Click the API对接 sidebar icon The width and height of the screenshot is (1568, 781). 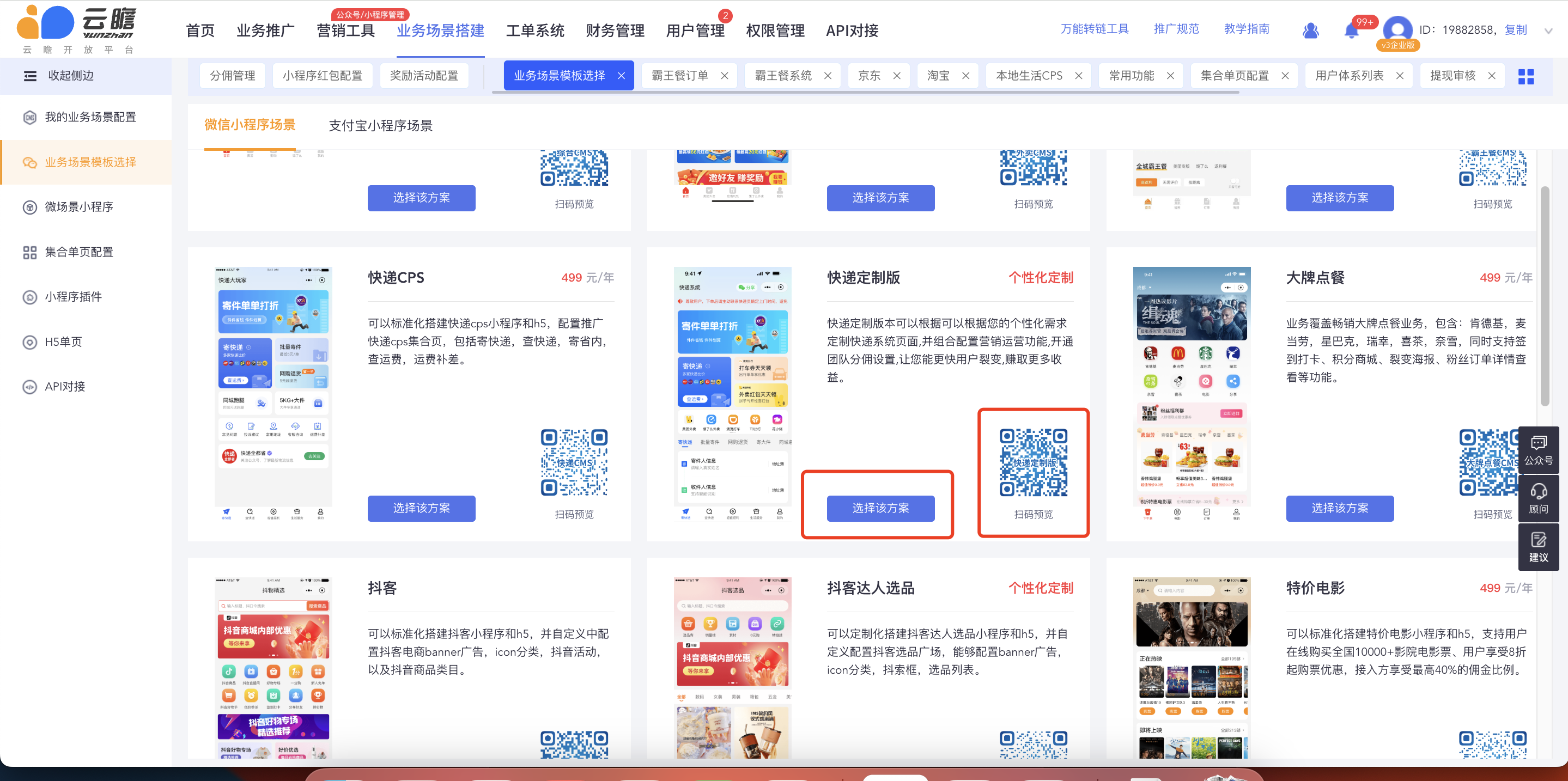click(30, 387)
